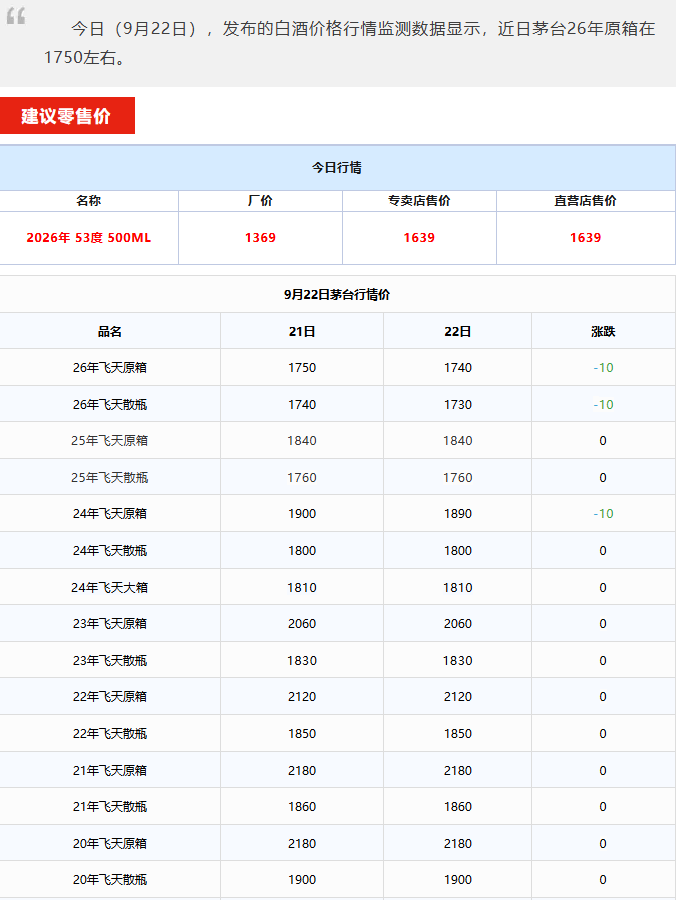
Task: Click the 23年飞天原箱 row name
Action: [110, 623]
